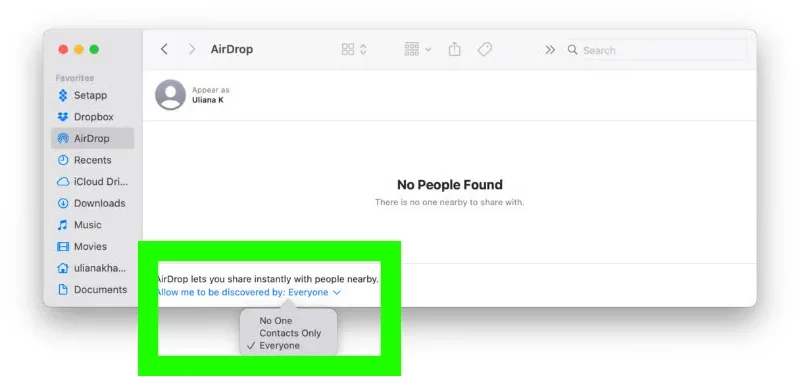Image resolution: width=800 pixels, height=388 pixels.
Task: Open Downloads in the sidebar
Action: click(x=92, y=203)
